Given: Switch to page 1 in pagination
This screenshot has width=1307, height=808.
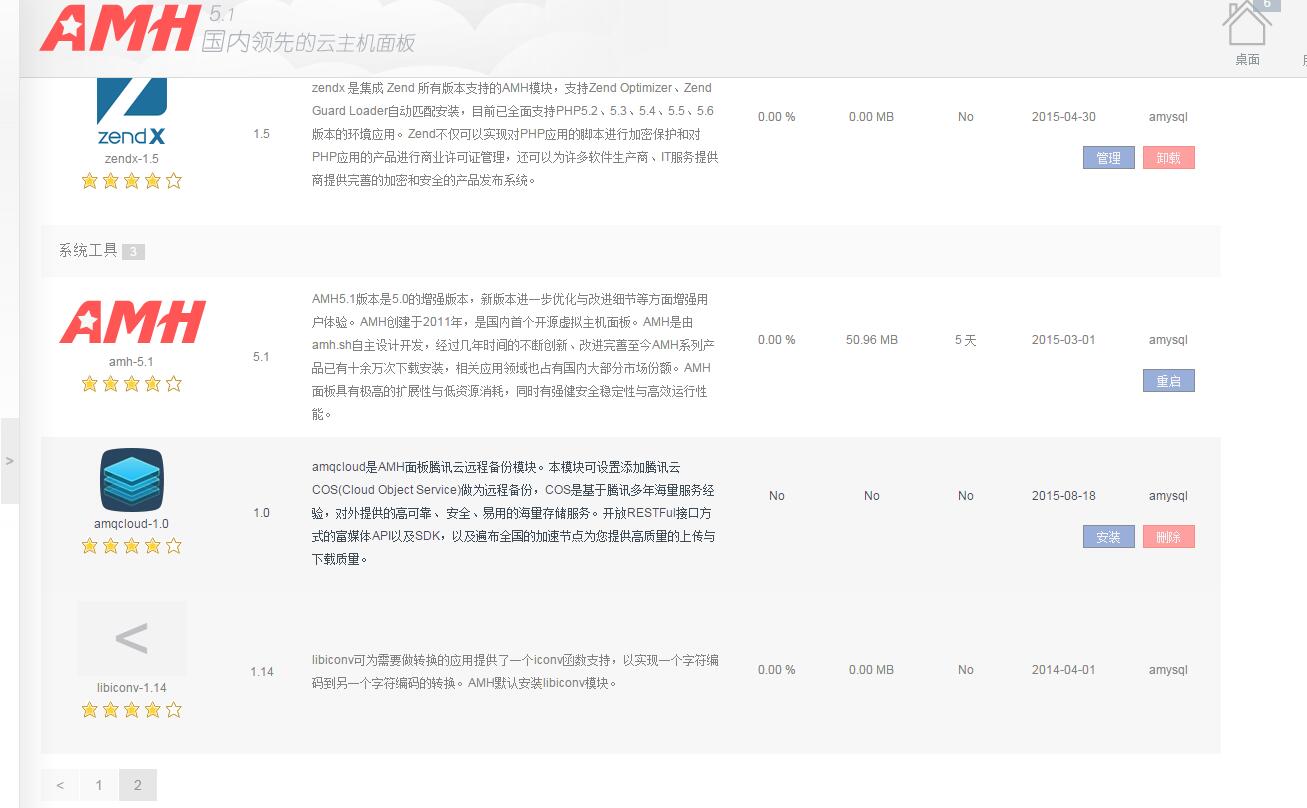Looking at the screenshot, I should click(99, 785).
